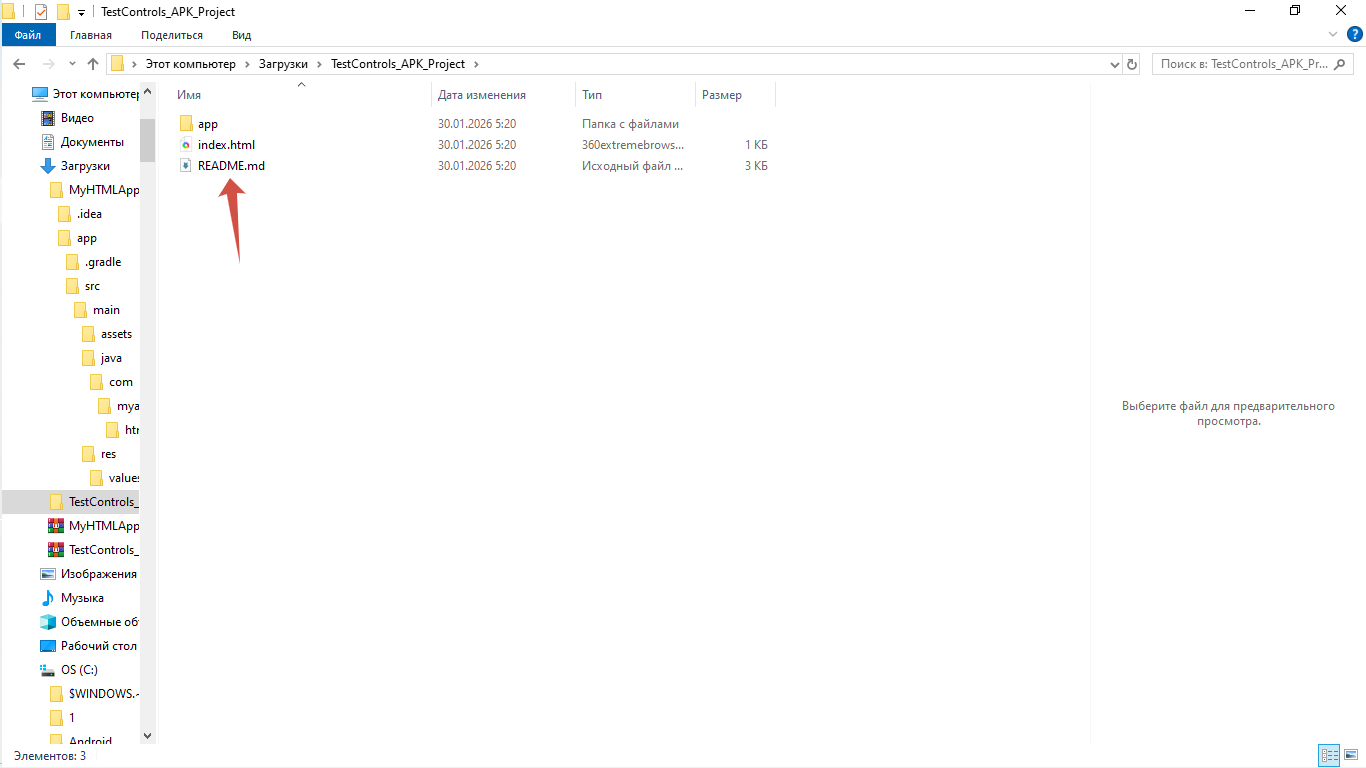
Task: Select the index.html file icon
Action: pyautogui.click(x=185, y=145)
